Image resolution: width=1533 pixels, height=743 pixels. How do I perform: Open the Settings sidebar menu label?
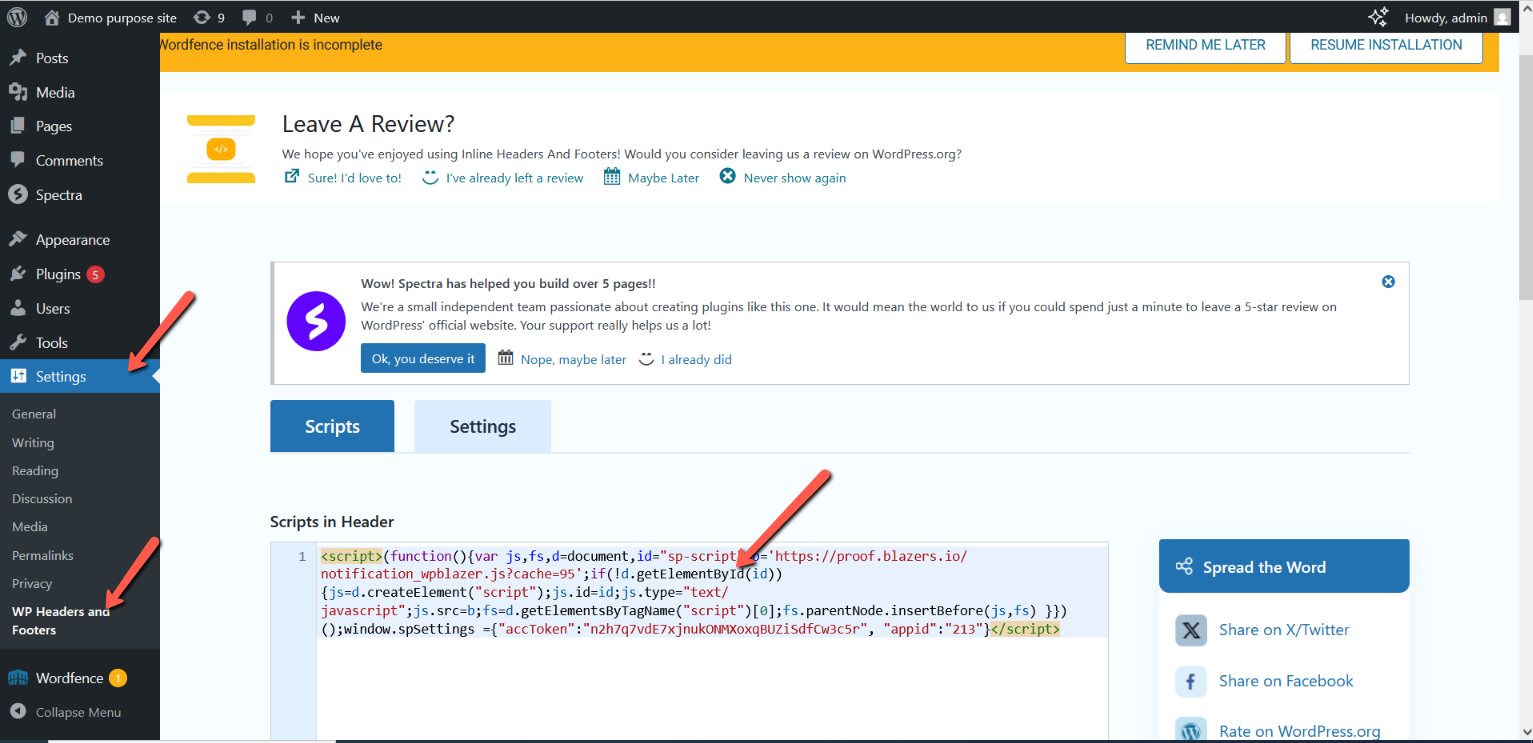[x=61, y=377]
